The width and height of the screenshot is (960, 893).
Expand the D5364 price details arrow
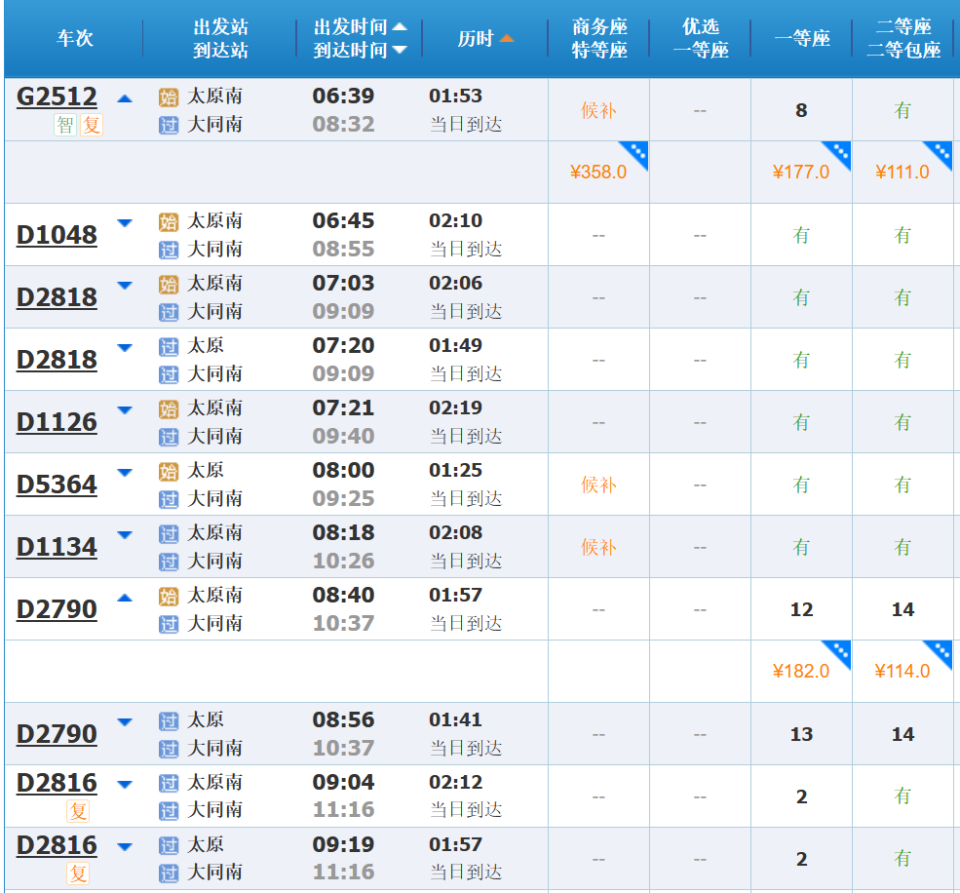pyautogui.click(x=125, y=473)
